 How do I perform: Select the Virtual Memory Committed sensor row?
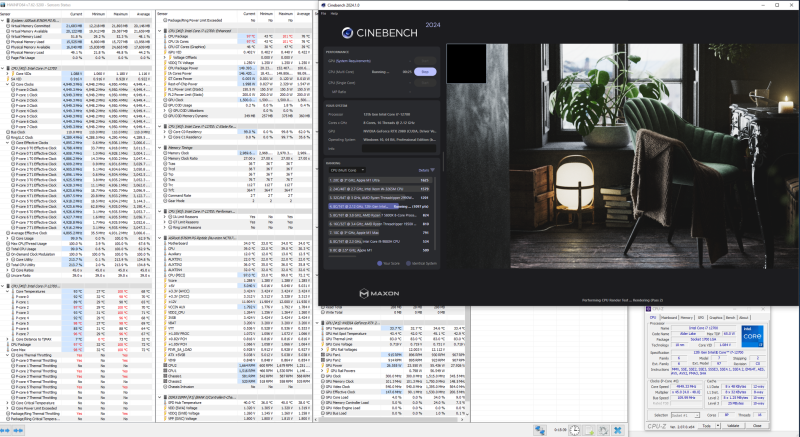click(77, 26)
